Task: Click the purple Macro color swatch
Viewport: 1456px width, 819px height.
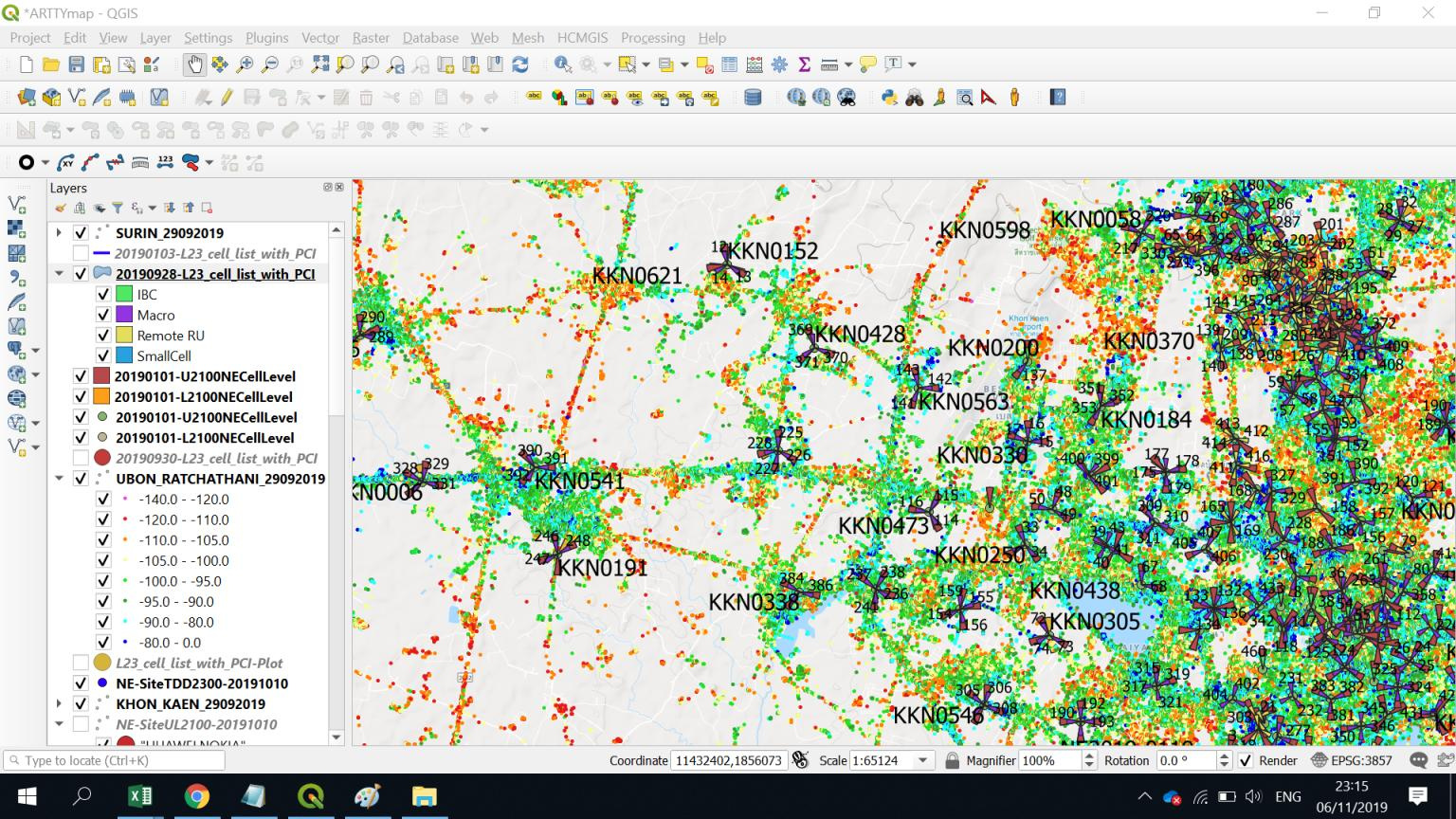Action: pos(124,315)
